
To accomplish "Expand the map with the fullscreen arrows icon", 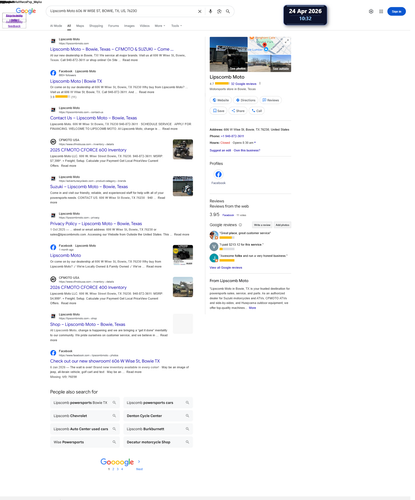I will (287, 41).
